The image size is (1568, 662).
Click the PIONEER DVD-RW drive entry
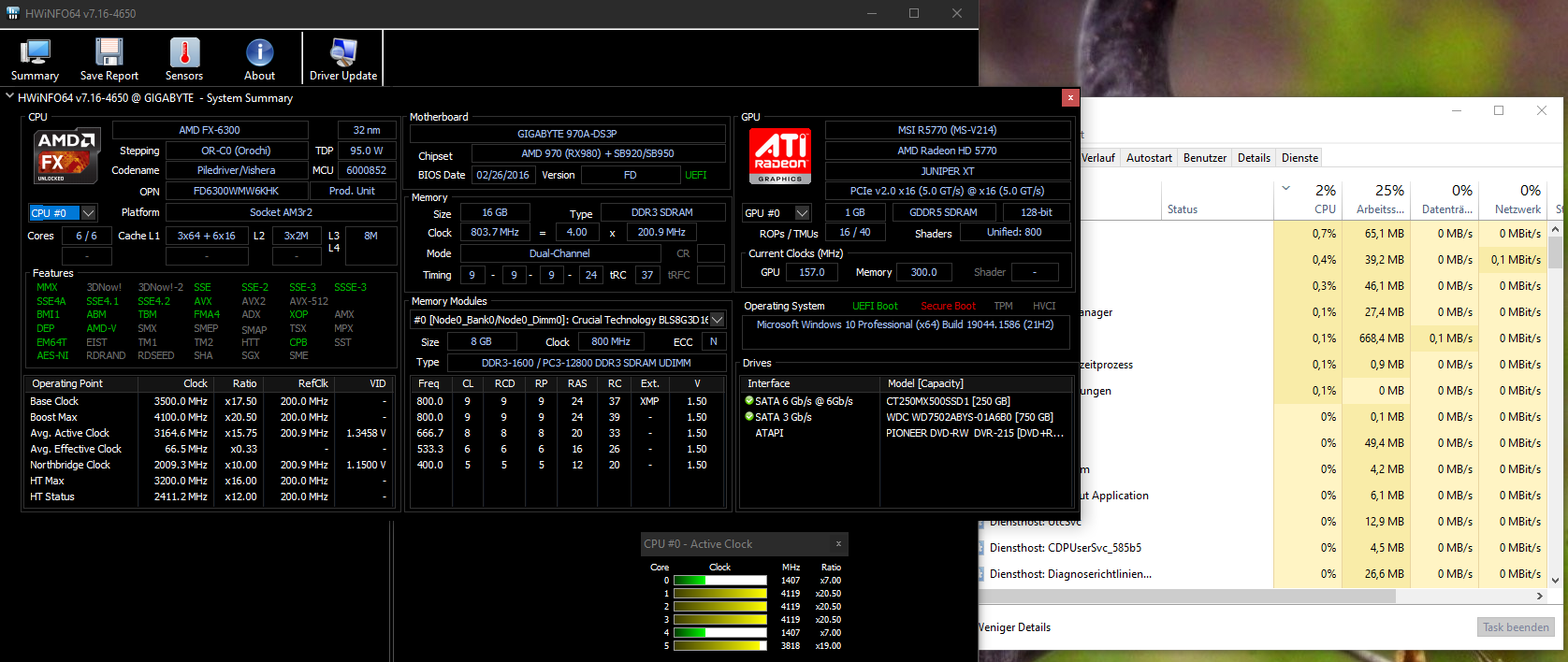(x=974, y=433)
